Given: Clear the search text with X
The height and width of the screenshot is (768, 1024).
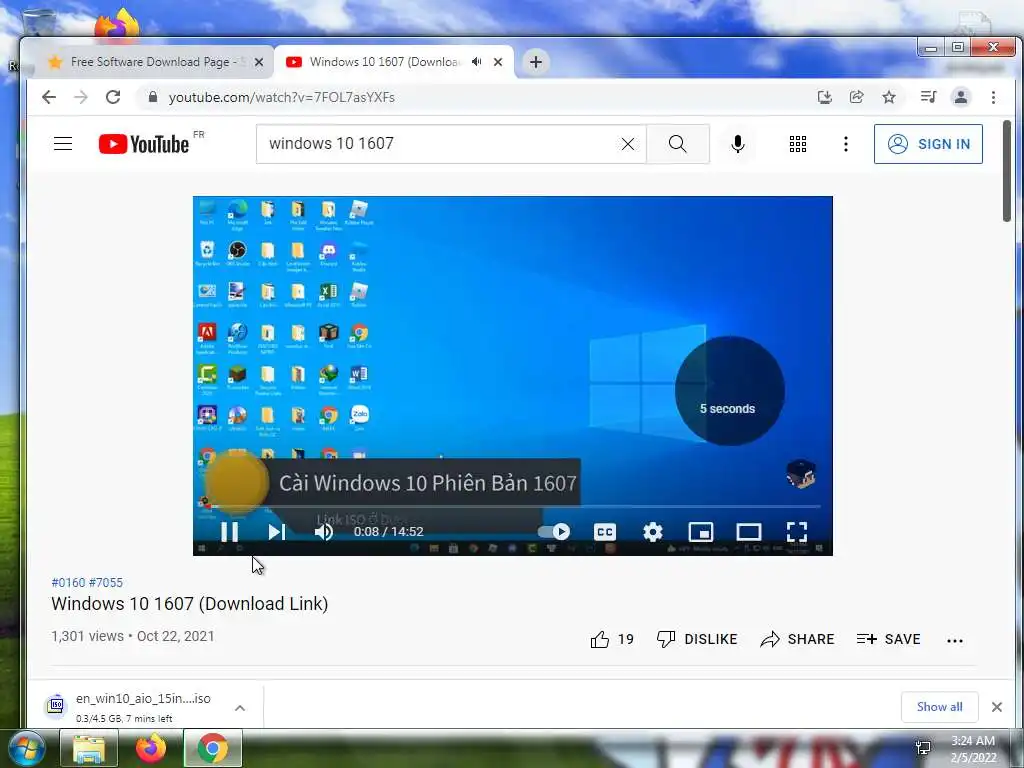Looking at the screenshot, I should click(x=628, y=144).
